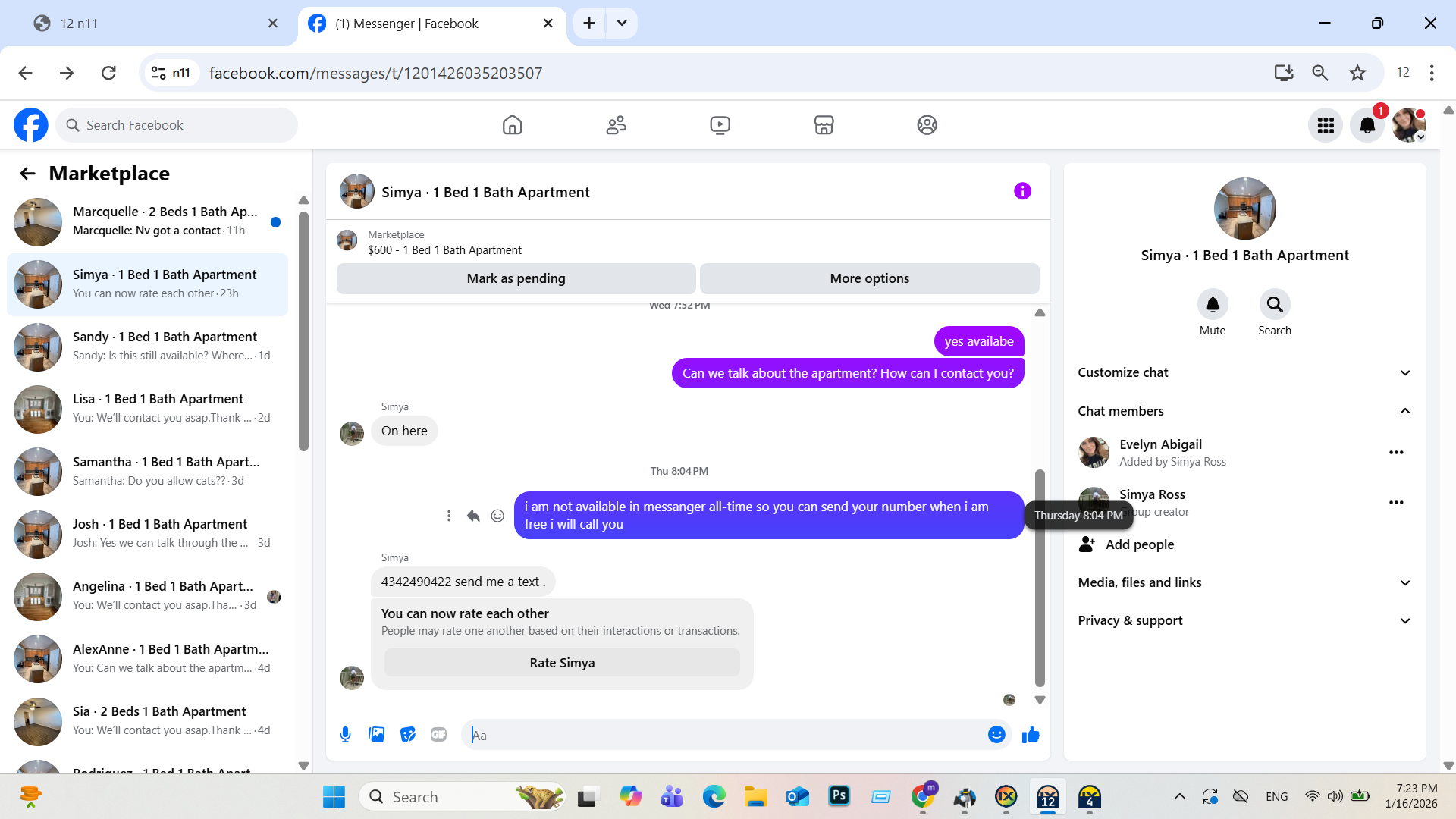The width and height of the screenshot is (1456, 819).
Task: Toggle the conversation information panel
Action: pos(1022,191)
